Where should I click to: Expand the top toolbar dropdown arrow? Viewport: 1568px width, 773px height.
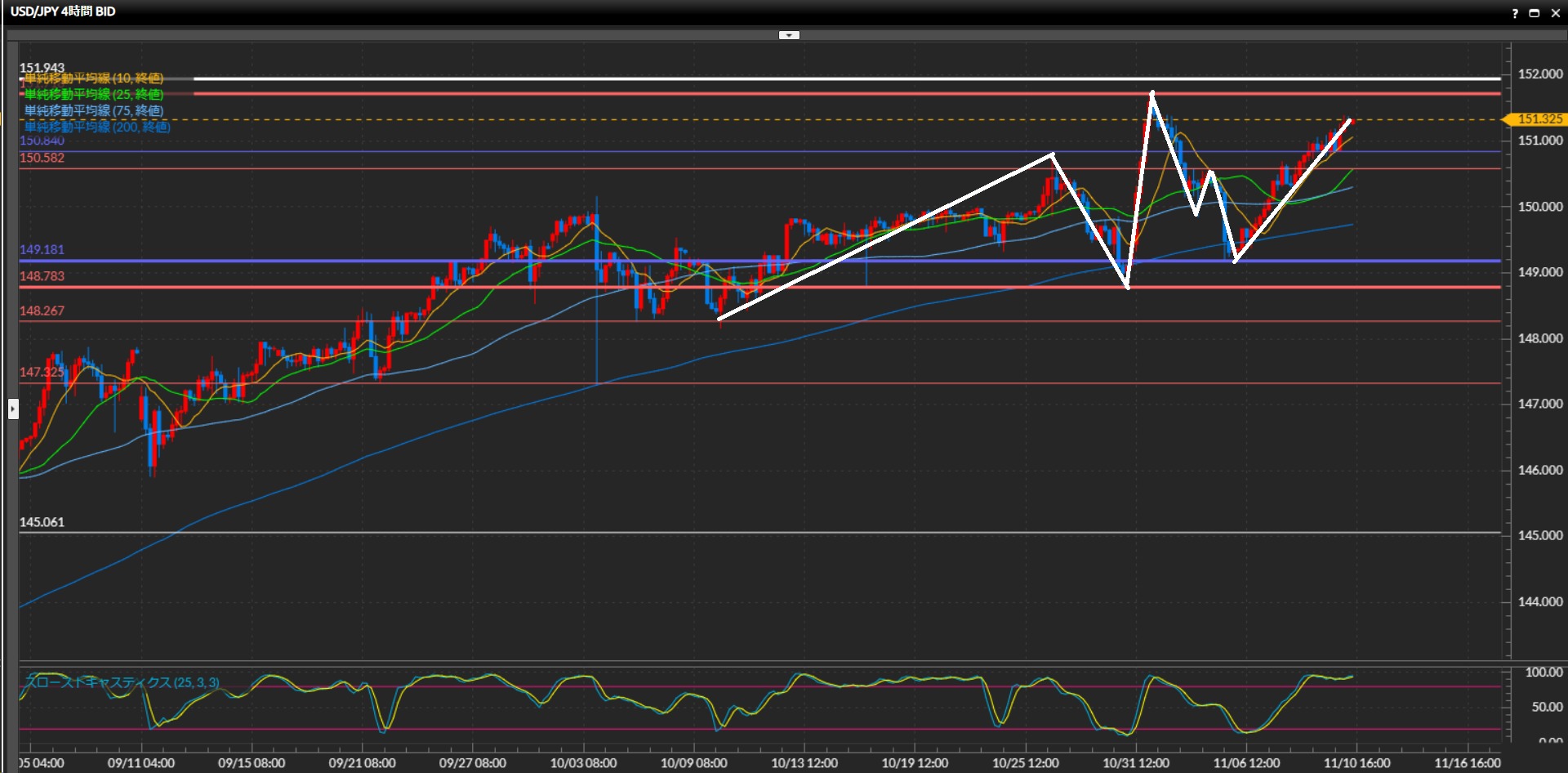789,35
